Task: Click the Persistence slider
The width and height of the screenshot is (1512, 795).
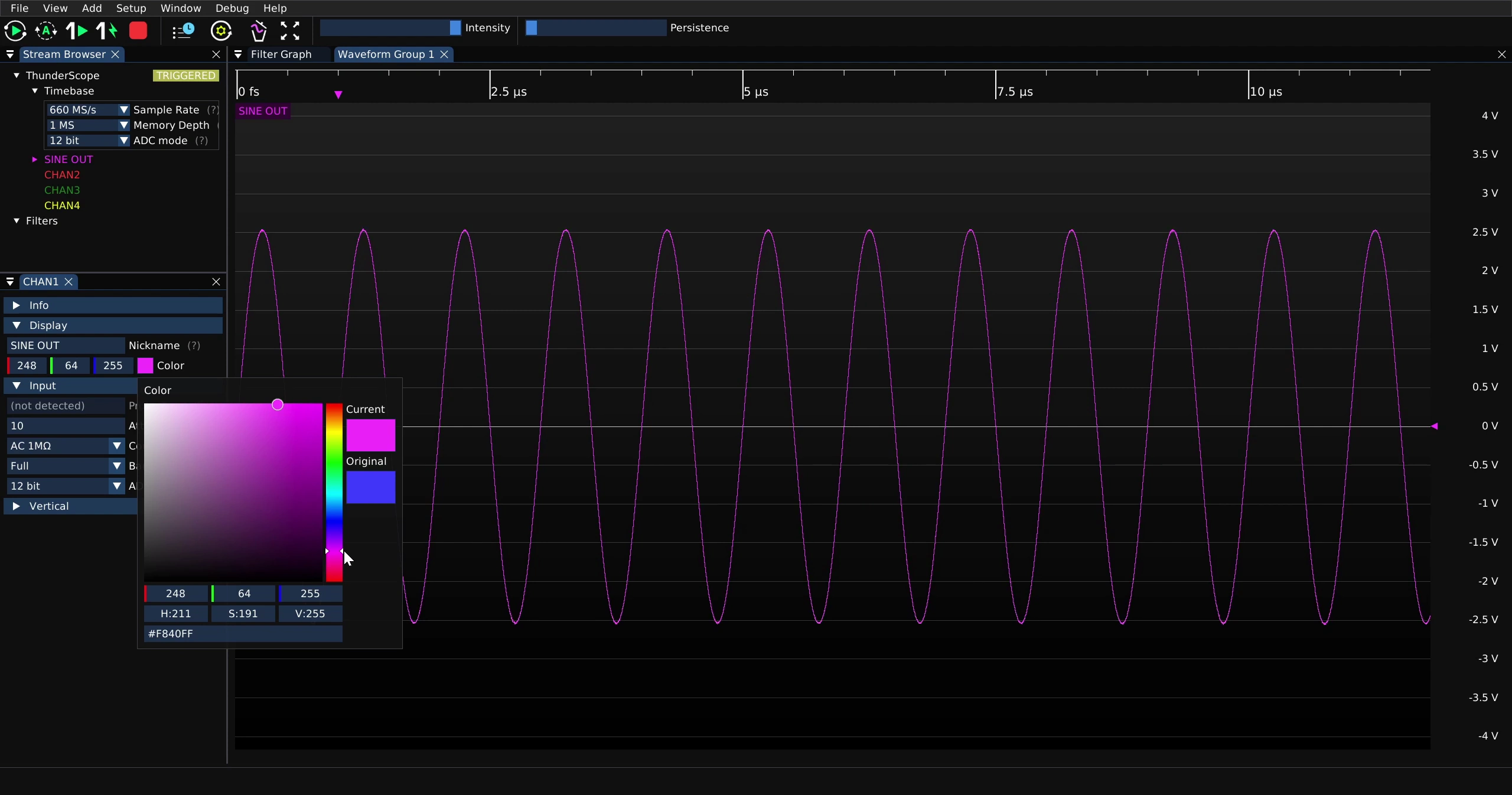Action: pyautogui.click(x=596, y=28)
